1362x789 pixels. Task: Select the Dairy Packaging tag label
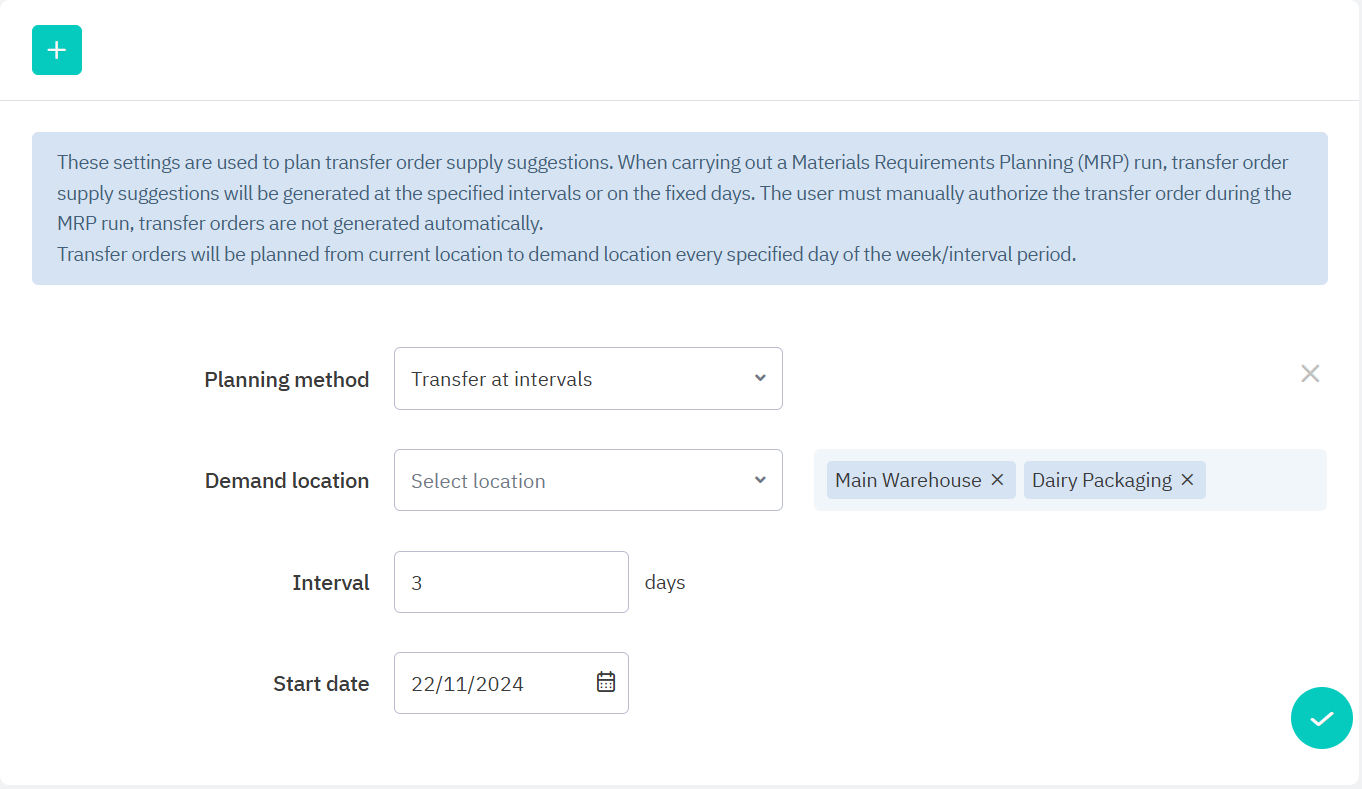[1101, 480]
